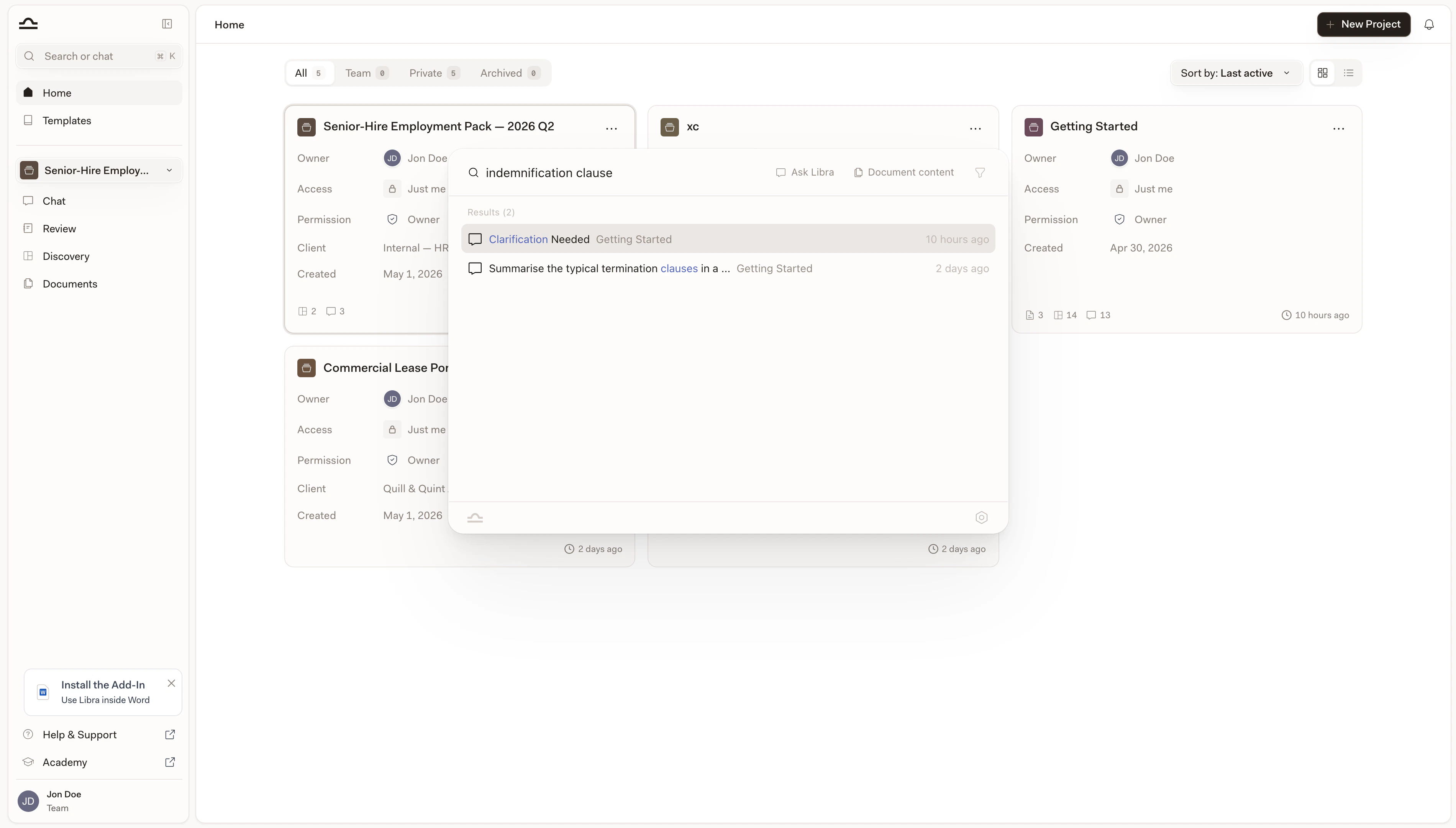1456x828 pixels.
Task: Select the Private projects tab
Action: 434,73
